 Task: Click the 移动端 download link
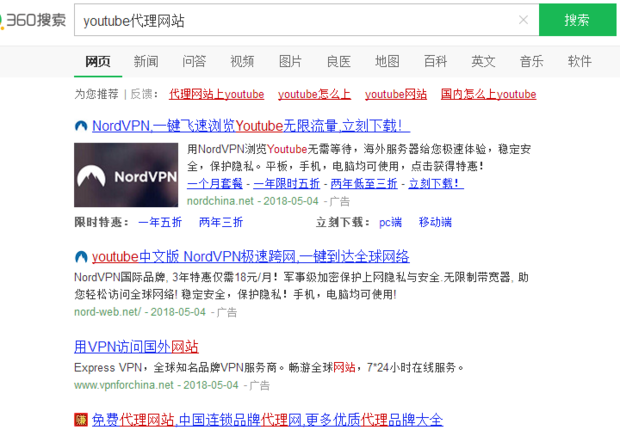pos(435,222)
